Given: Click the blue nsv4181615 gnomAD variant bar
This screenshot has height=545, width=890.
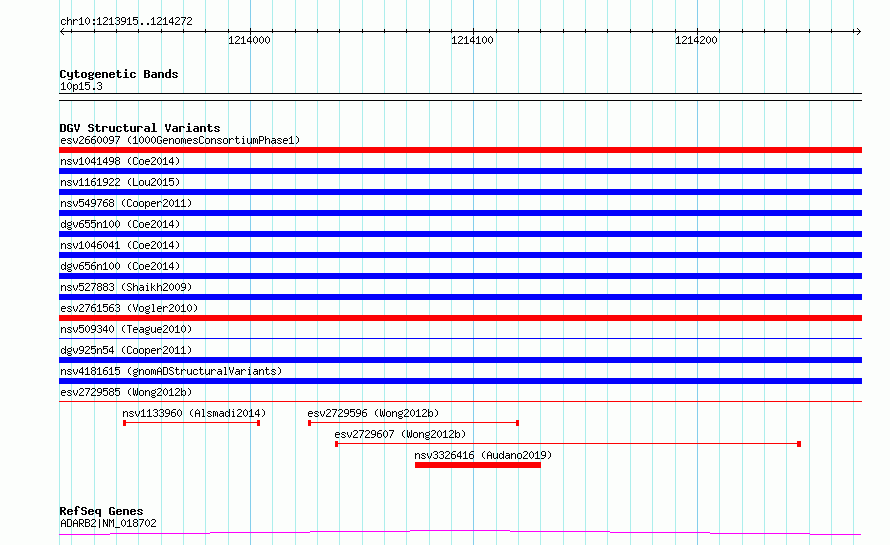Looking at the screenshot, I should [x=460, y=381].
